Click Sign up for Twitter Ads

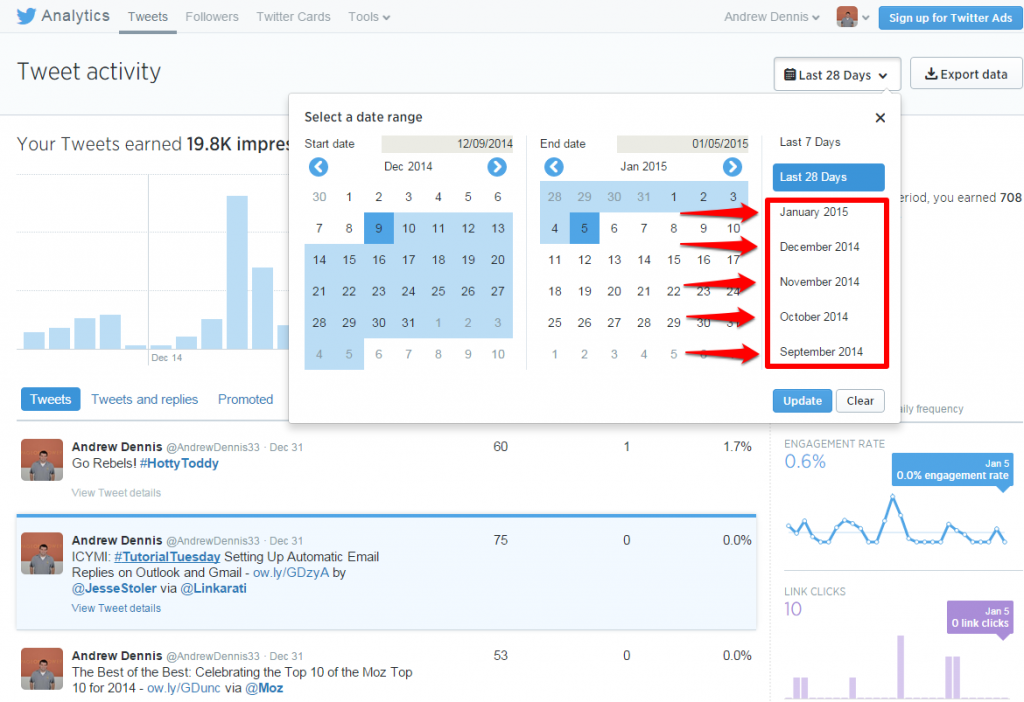949,17
